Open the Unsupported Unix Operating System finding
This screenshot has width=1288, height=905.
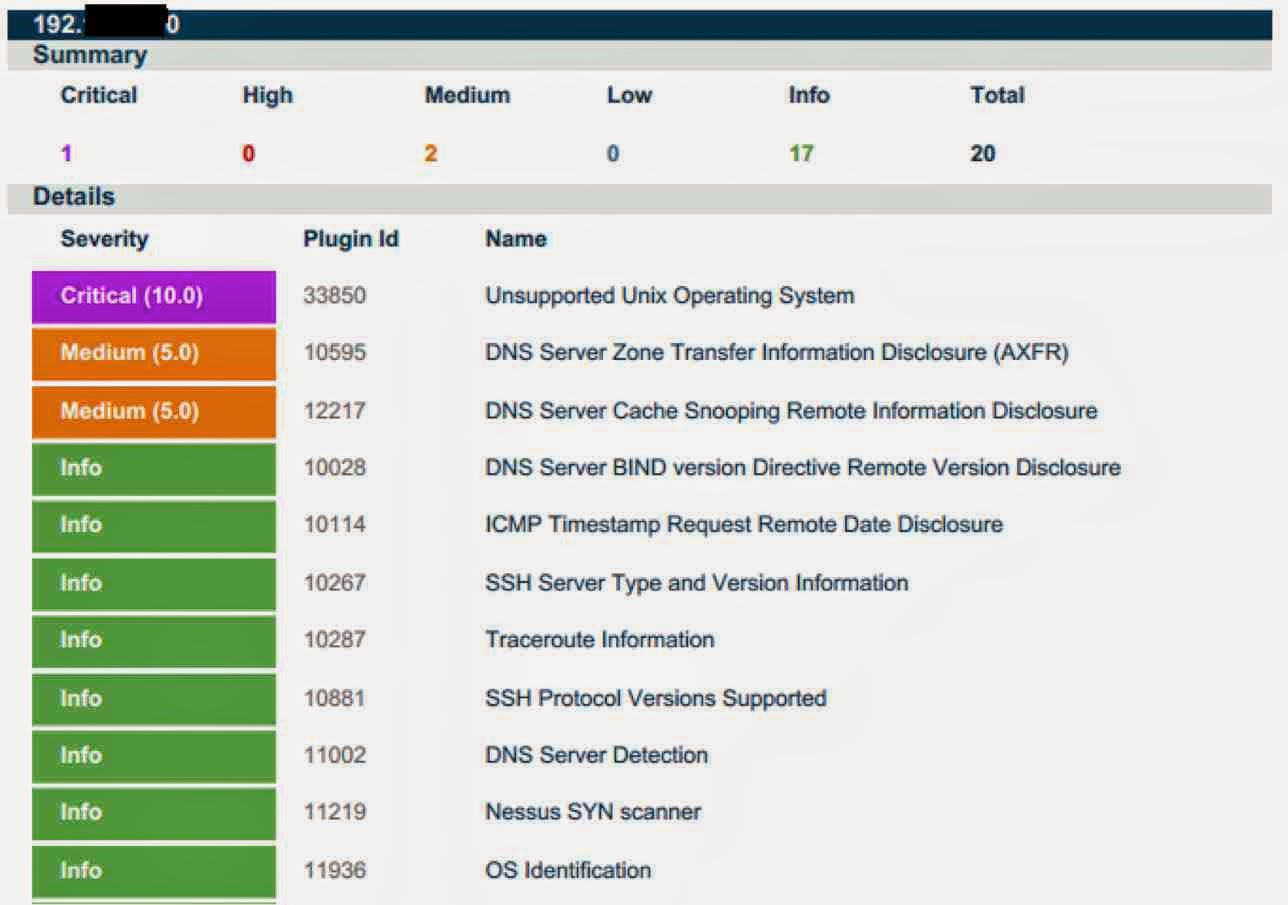(x=669, y=296)
